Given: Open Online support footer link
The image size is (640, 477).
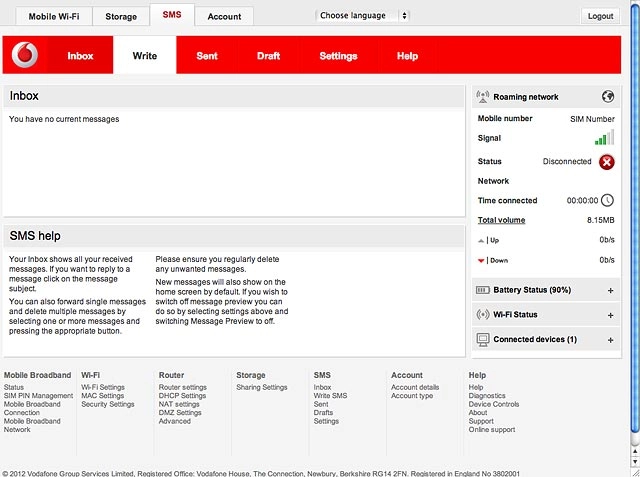Looking at the screenshot, I should click(x=492, y=430).
